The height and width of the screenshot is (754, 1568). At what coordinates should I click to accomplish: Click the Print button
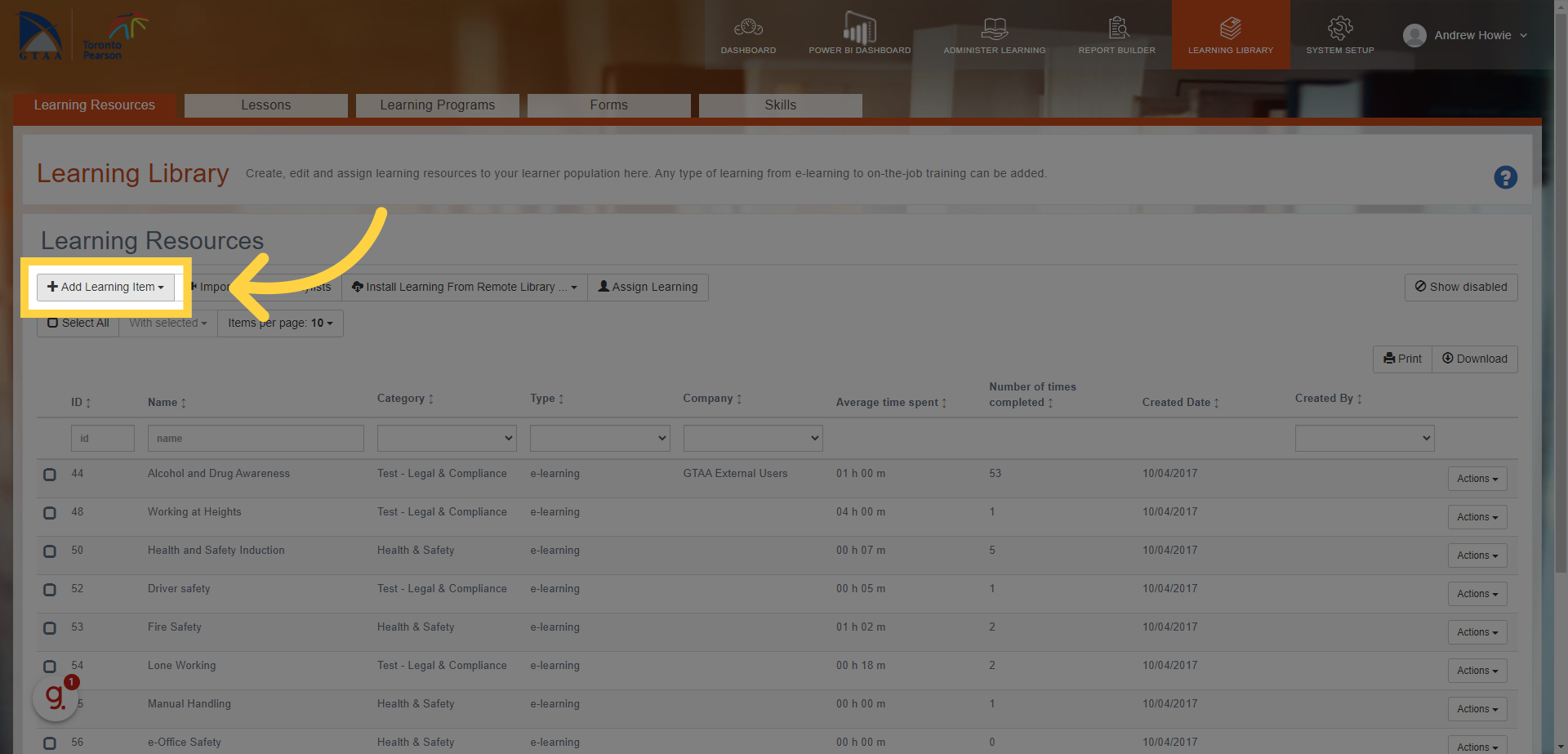pos(1402,359)
